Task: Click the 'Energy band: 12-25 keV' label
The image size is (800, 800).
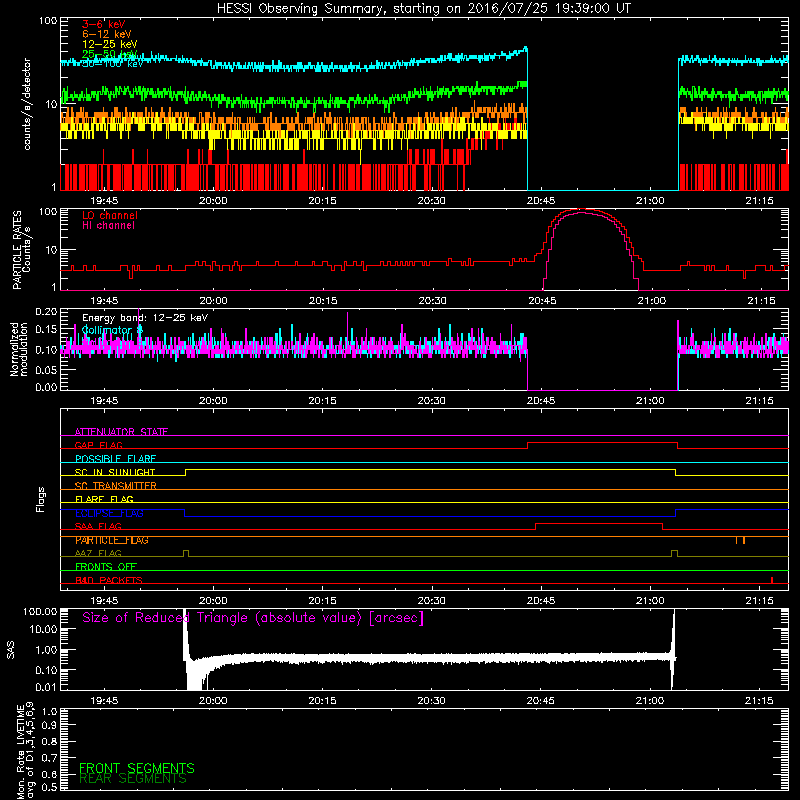Action: 145,318
